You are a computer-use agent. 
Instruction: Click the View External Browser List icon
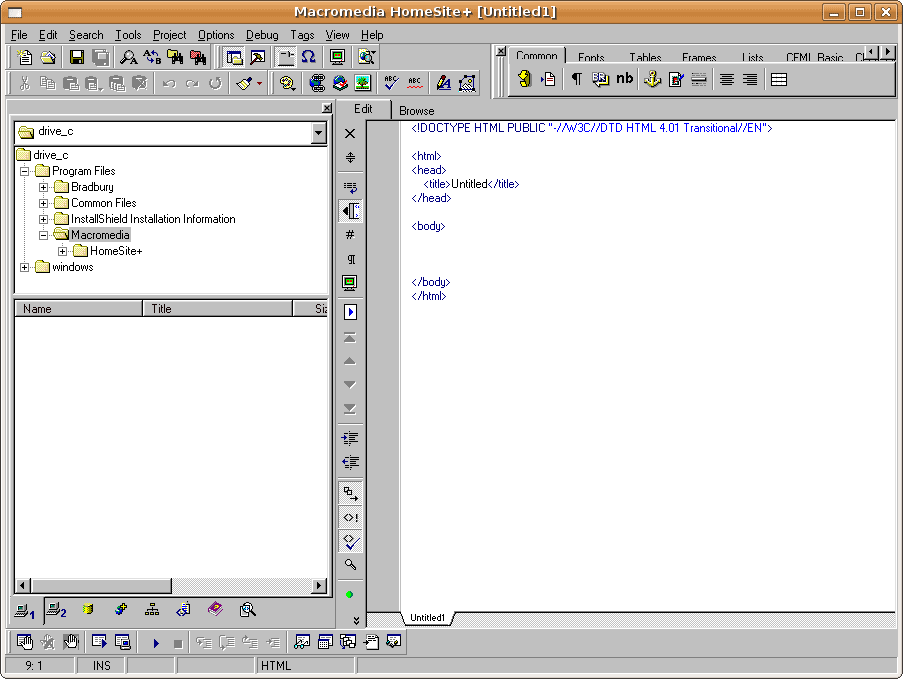366,57
